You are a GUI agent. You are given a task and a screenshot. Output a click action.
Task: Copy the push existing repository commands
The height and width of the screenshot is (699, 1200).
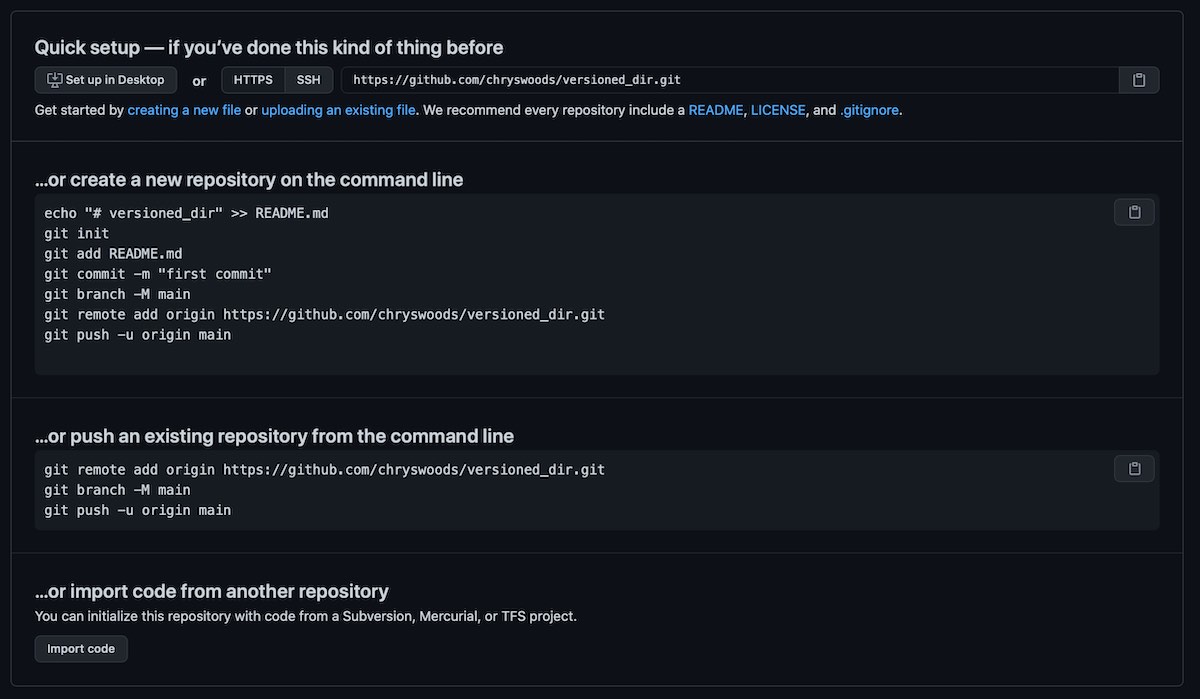click(x=1134, y=468)
